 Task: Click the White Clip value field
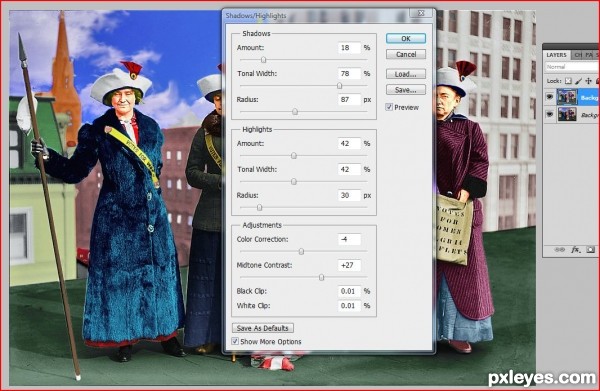tap(349, 306)
